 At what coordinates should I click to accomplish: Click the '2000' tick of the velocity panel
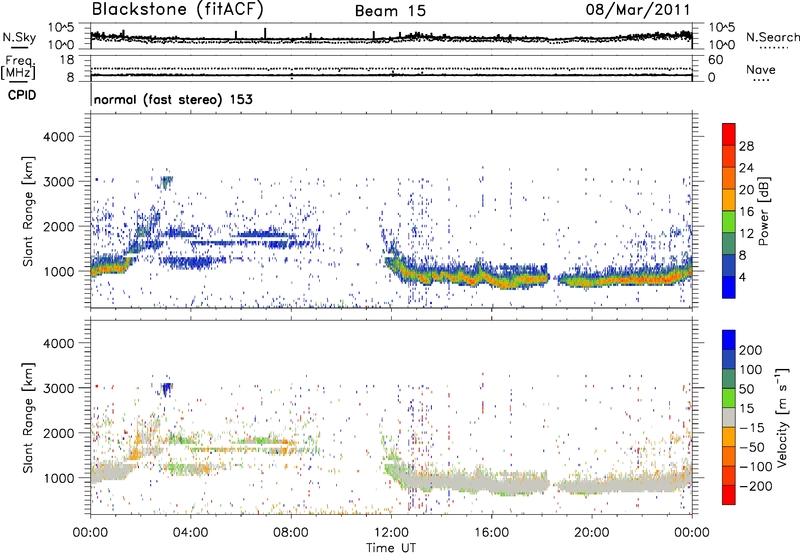[x=59, y=433]
